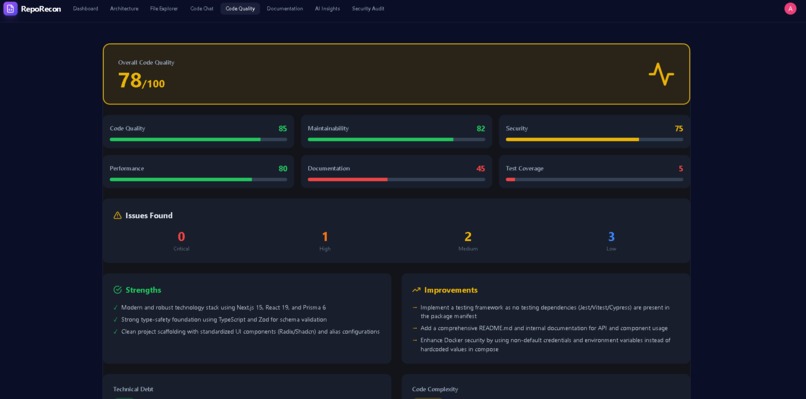Open the Security Audit tab

(368, 9)
